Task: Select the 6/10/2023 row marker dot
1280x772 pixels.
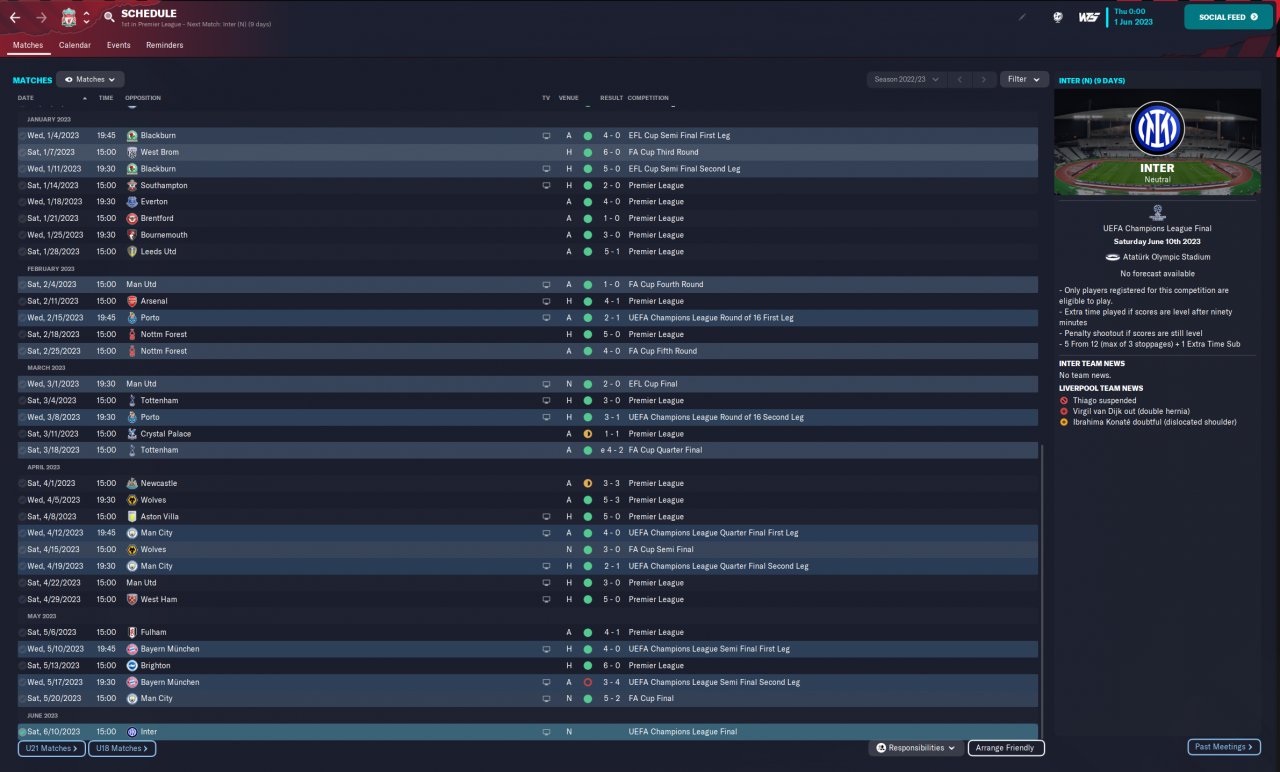Action: [22, 732]
